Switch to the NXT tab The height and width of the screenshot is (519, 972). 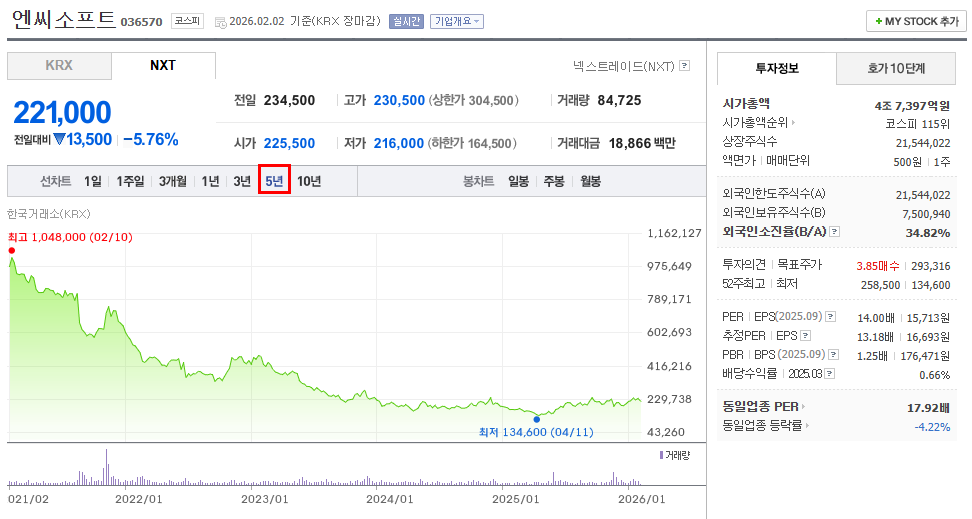click(x=163, y=66)
